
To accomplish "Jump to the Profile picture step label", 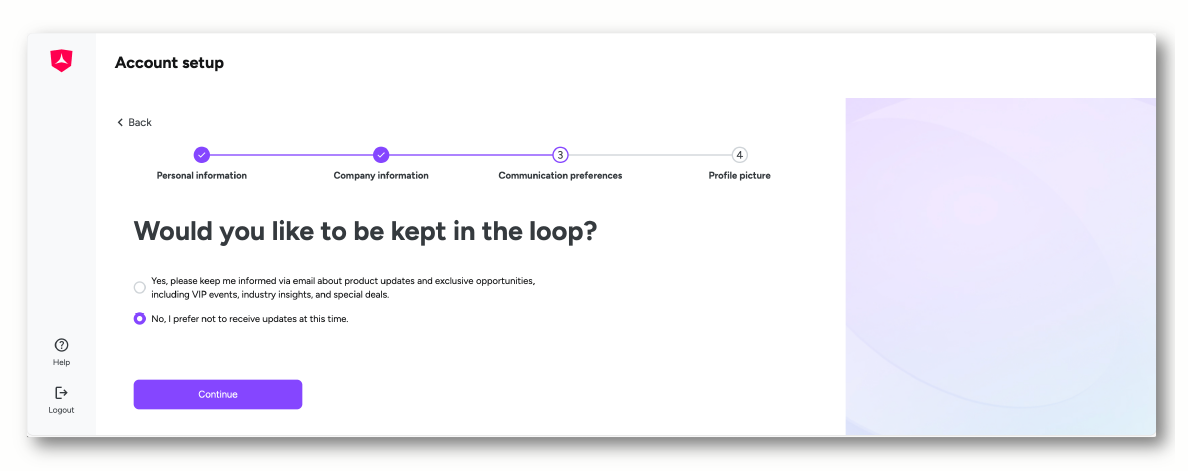I will [739, 176].
